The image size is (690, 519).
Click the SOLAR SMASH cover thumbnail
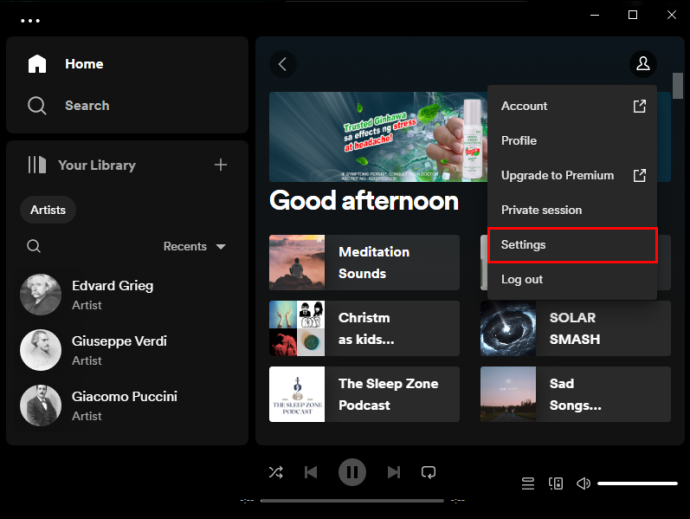tap(508, 328)
